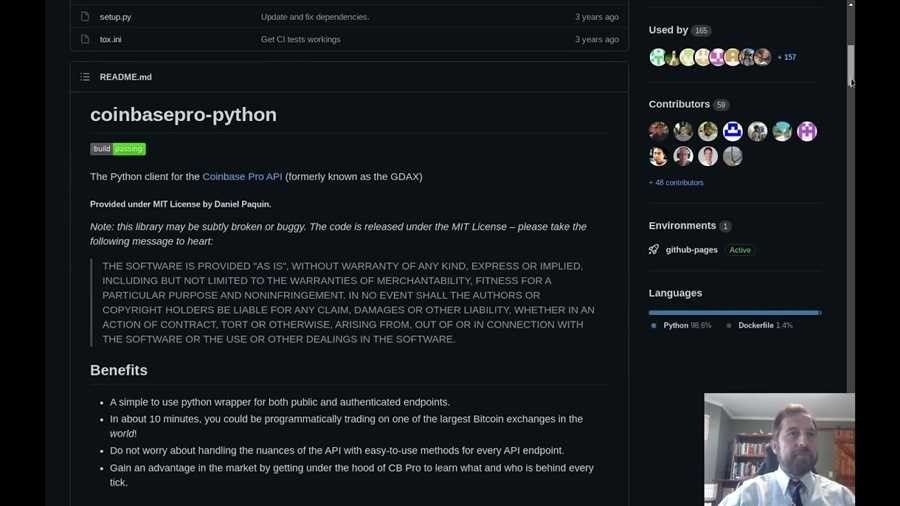This screenshot has width=900, height=506.
Task: Click 'Provided under MIT License by Daniel Paquin.'
Action: click(181, 204)
